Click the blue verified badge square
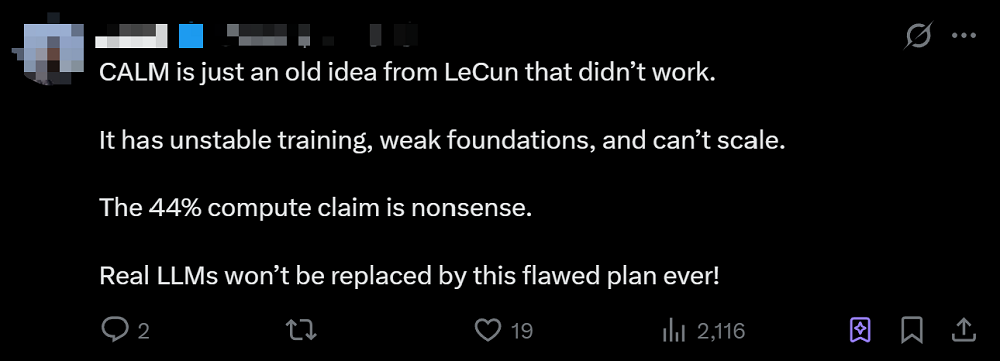The image size is (1000, 361). 191,36
